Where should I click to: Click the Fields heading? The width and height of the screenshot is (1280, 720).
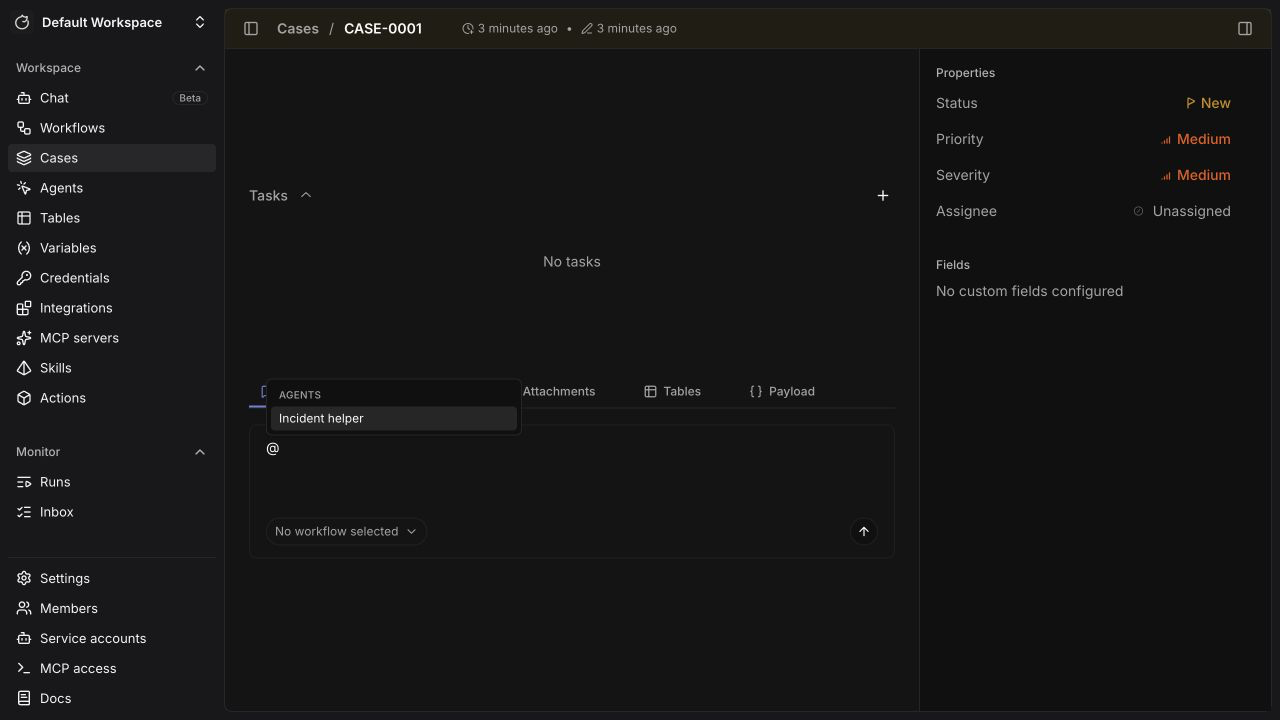pyautogui.click(x=953, y=265)
